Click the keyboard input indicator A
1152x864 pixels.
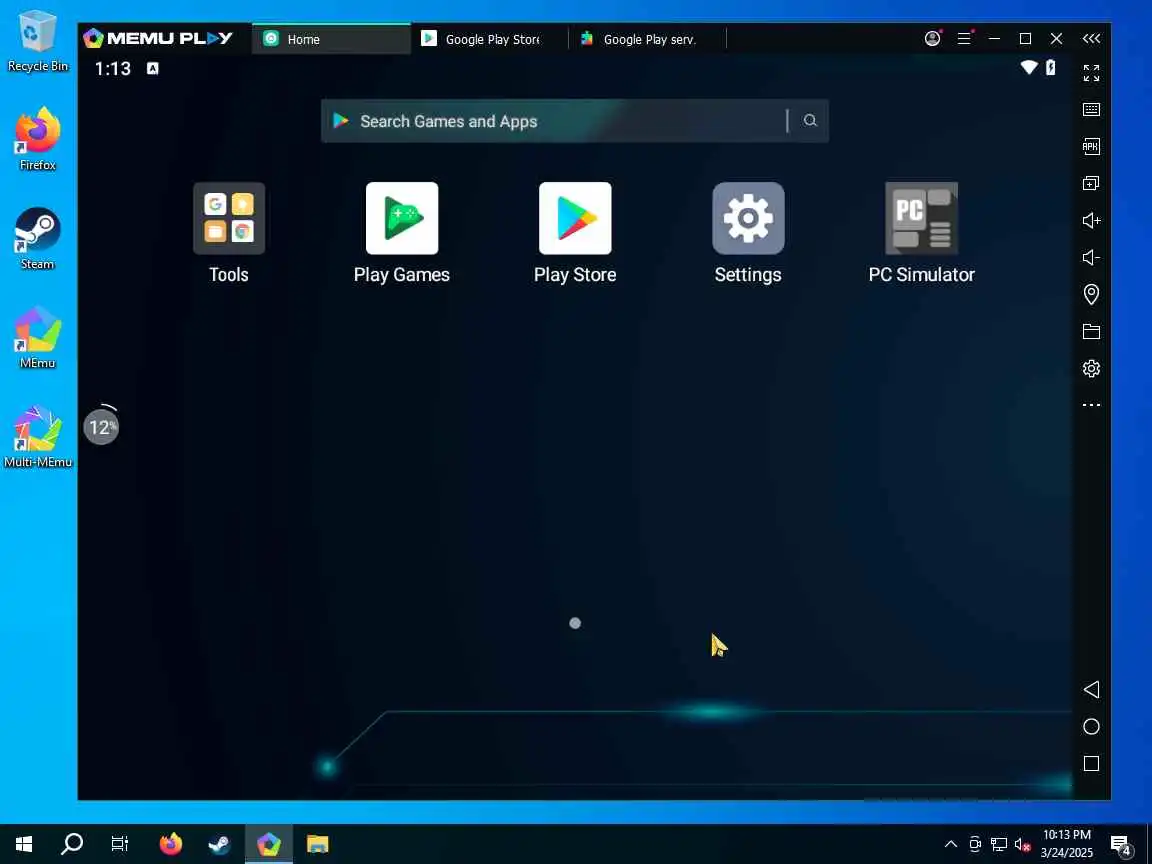coord(153,68)
